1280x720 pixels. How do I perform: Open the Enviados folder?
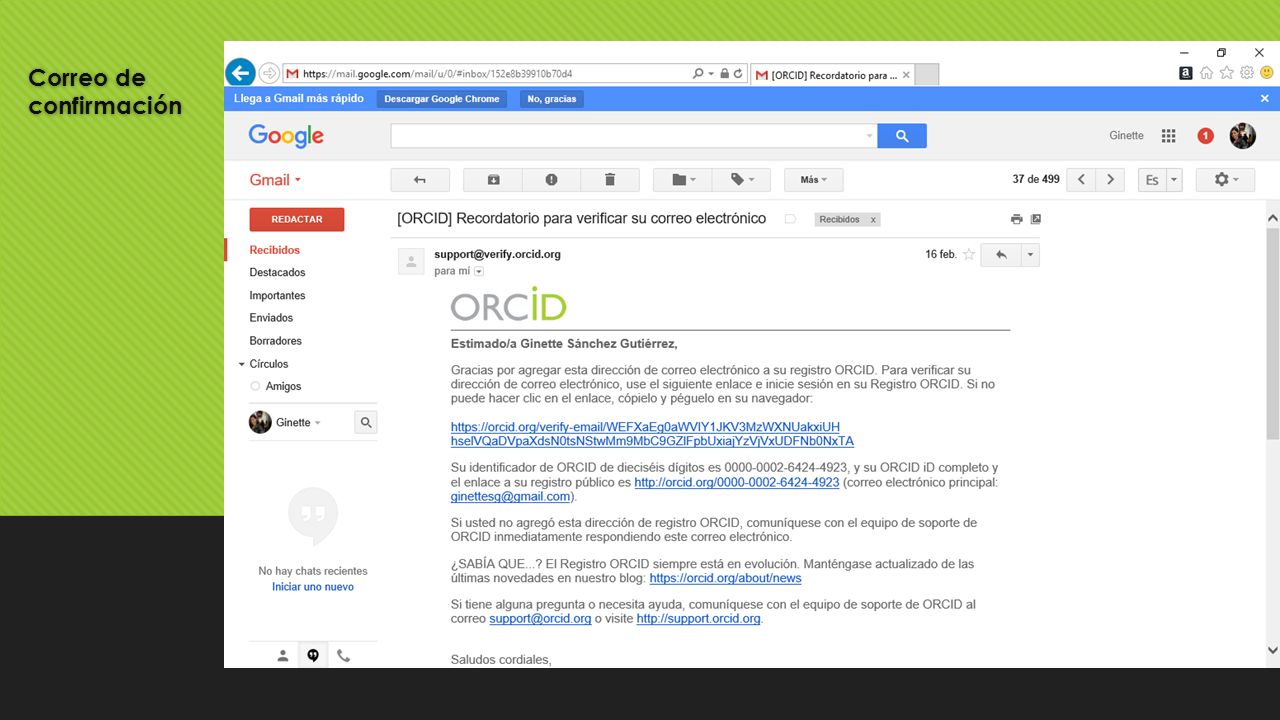[x=271, y=318]
